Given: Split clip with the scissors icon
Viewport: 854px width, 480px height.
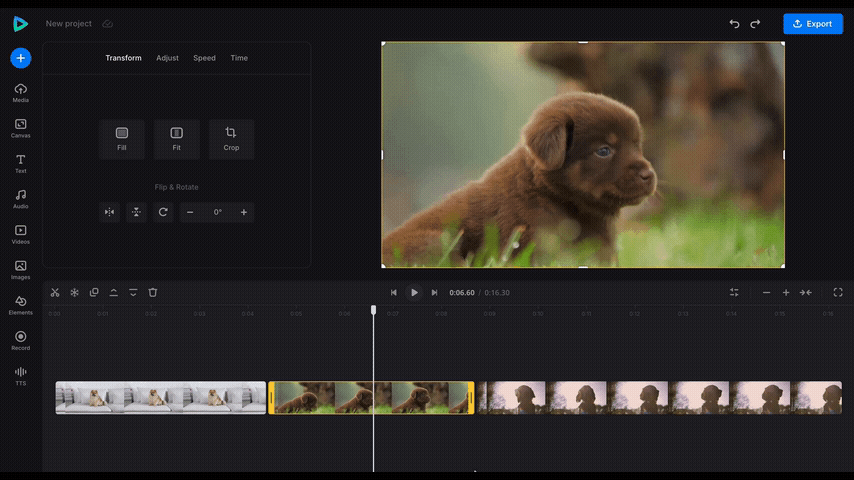Looking at the screenshot, I should tap(55, 293).
